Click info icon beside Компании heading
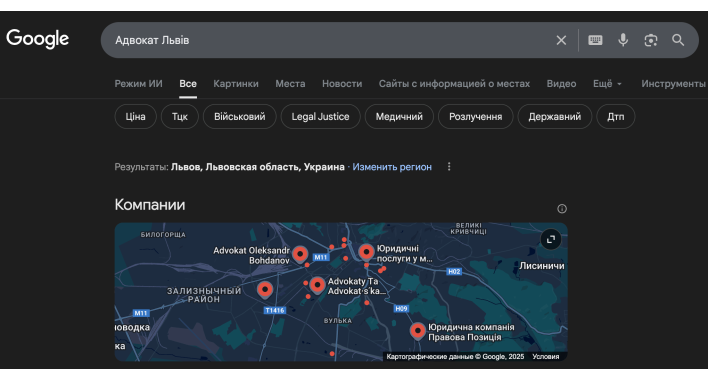This screenshot has height=380, width=708. point(562,209)
